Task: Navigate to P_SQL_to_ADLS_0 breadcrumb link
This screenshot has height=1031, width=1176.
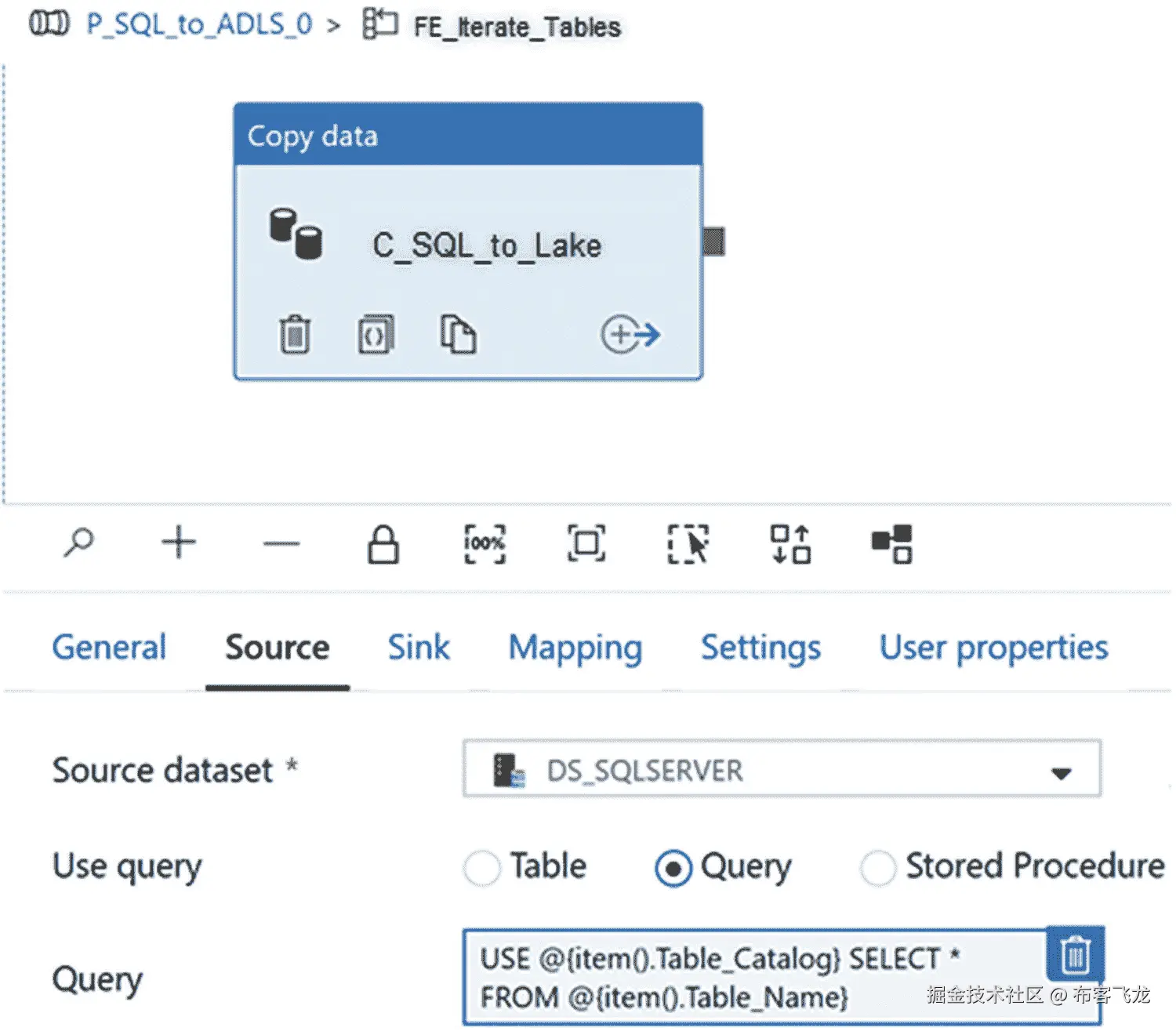Action: click(198, 25)
